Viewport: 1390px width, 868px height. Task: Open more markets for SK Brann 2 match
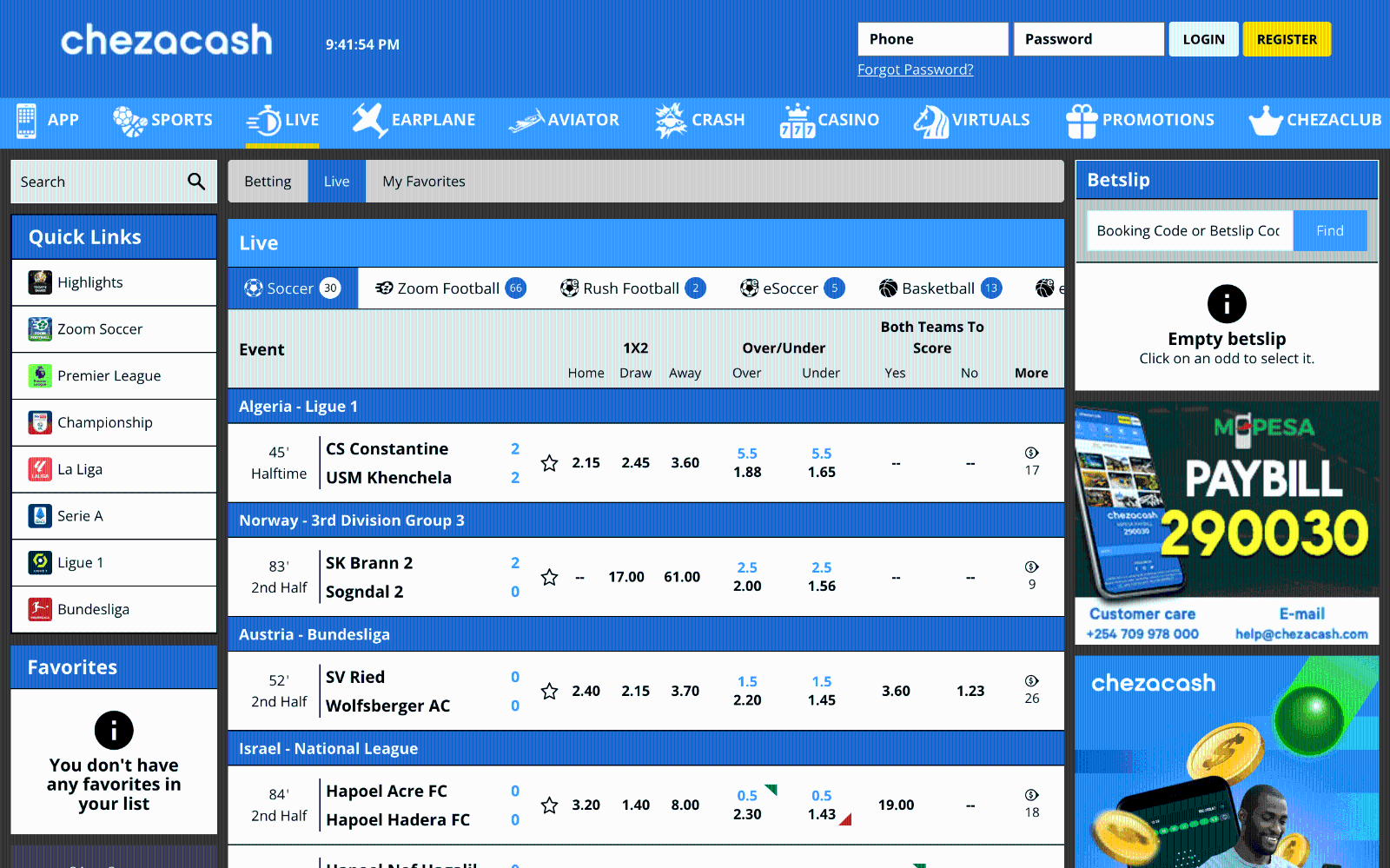click(1032, 575)
